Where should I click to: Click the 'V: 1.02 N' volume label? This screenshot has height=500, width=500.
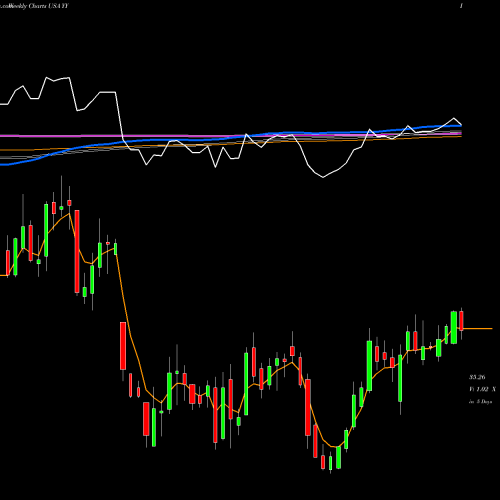(482, 389)
